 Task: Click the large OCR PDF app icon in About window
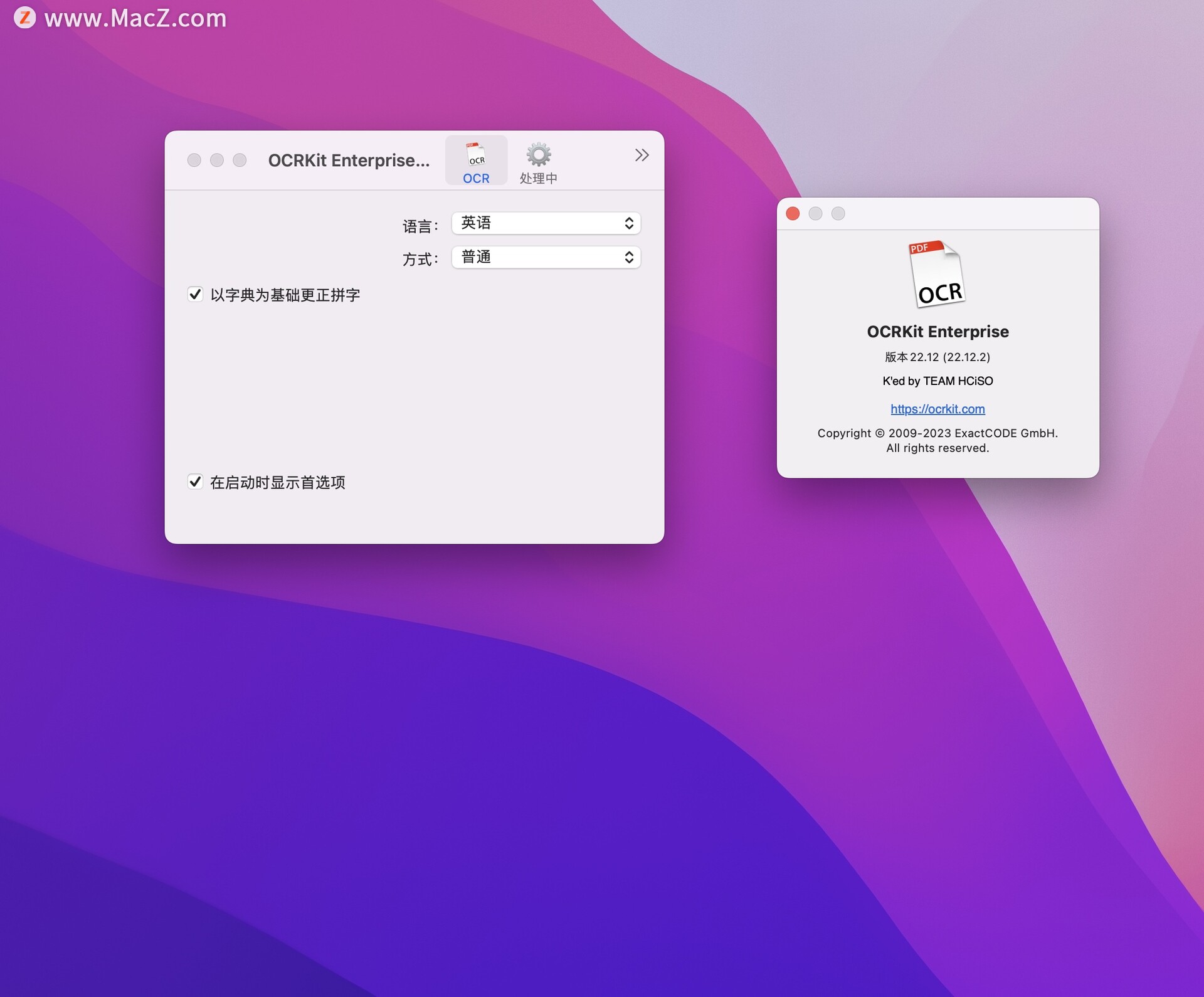[937, 274]
